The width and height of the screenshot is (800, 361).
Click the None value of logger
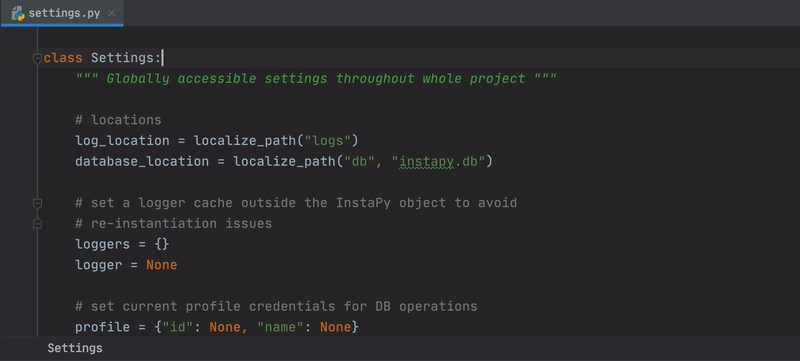[162, 265]
